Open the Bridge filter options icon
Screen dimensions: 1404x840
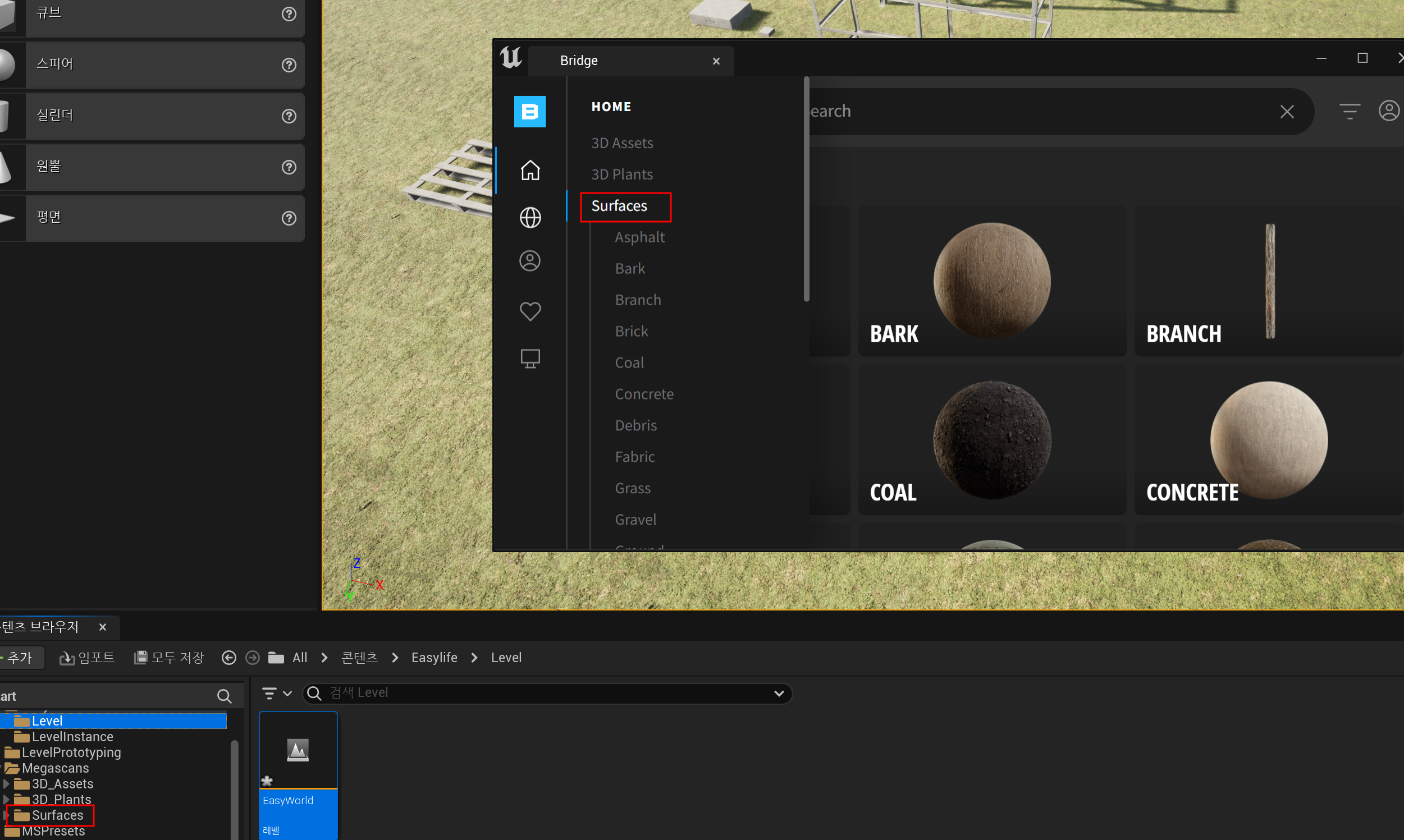[1350, 111]
